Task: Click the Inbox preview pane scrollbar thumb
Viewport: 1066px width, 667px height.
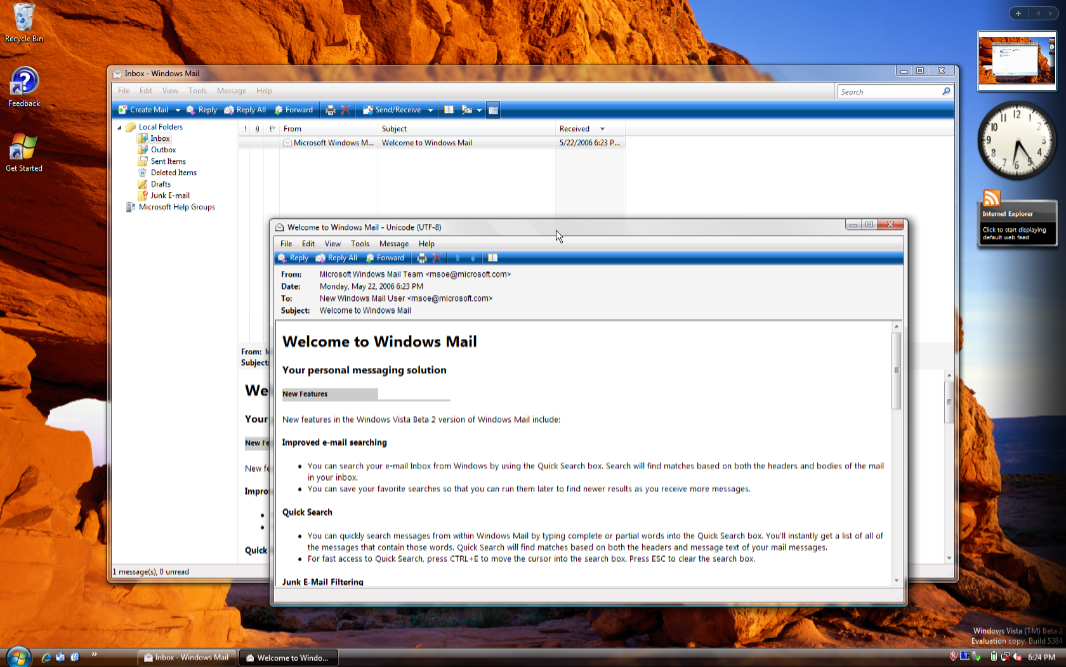Action: pos(949,402)
